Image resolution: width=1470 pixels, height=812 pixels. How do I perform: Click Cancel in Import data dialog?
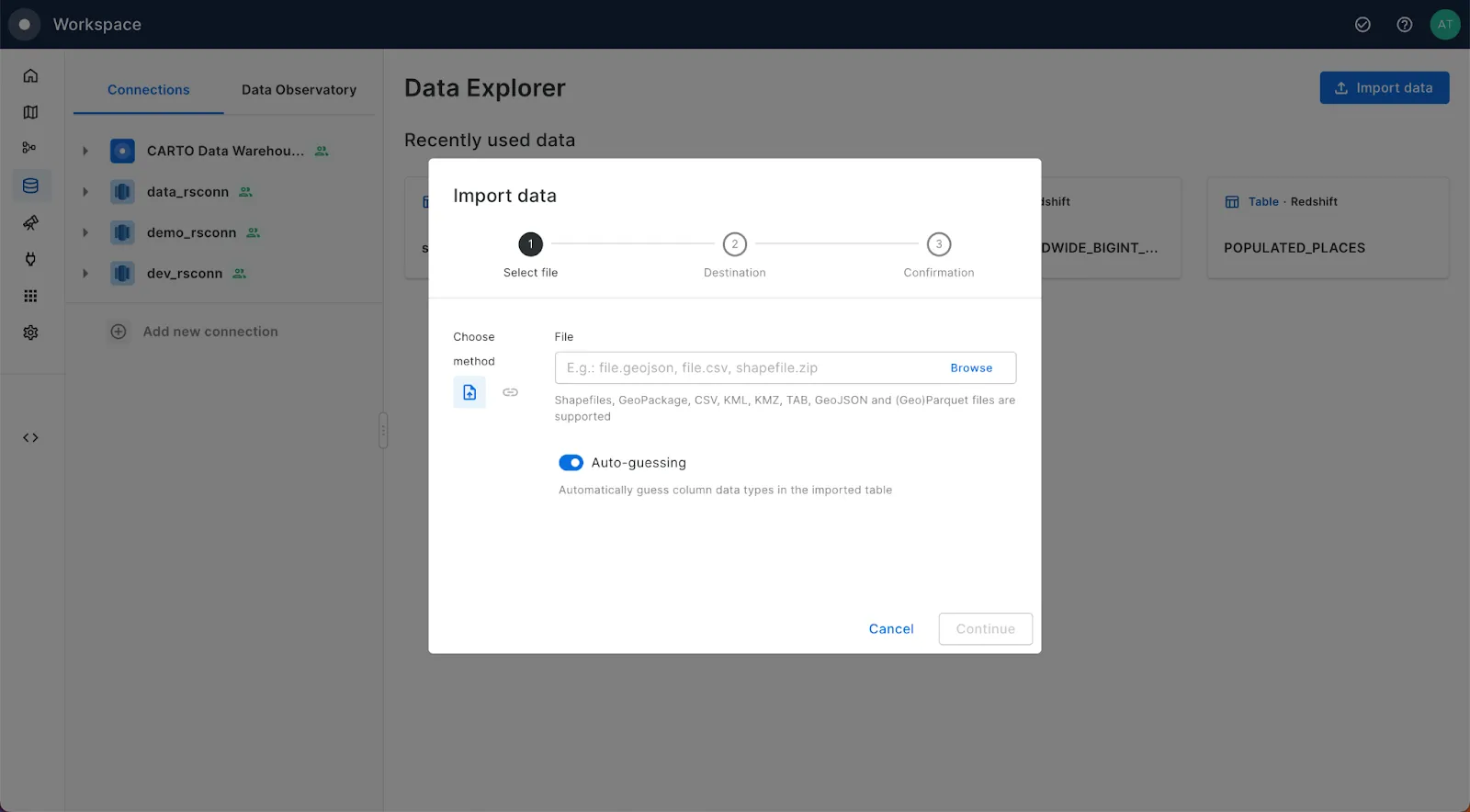point(890,629)
